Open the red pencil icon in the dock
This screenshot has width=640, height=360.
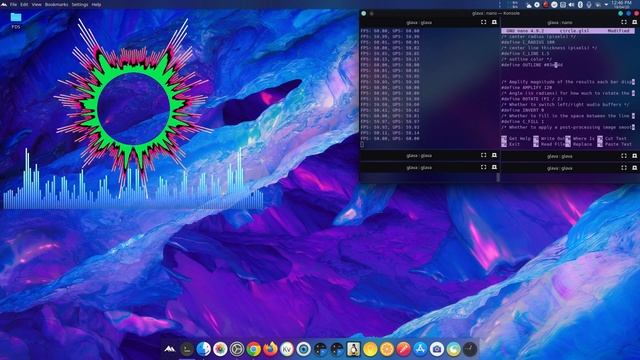[403, 349]
